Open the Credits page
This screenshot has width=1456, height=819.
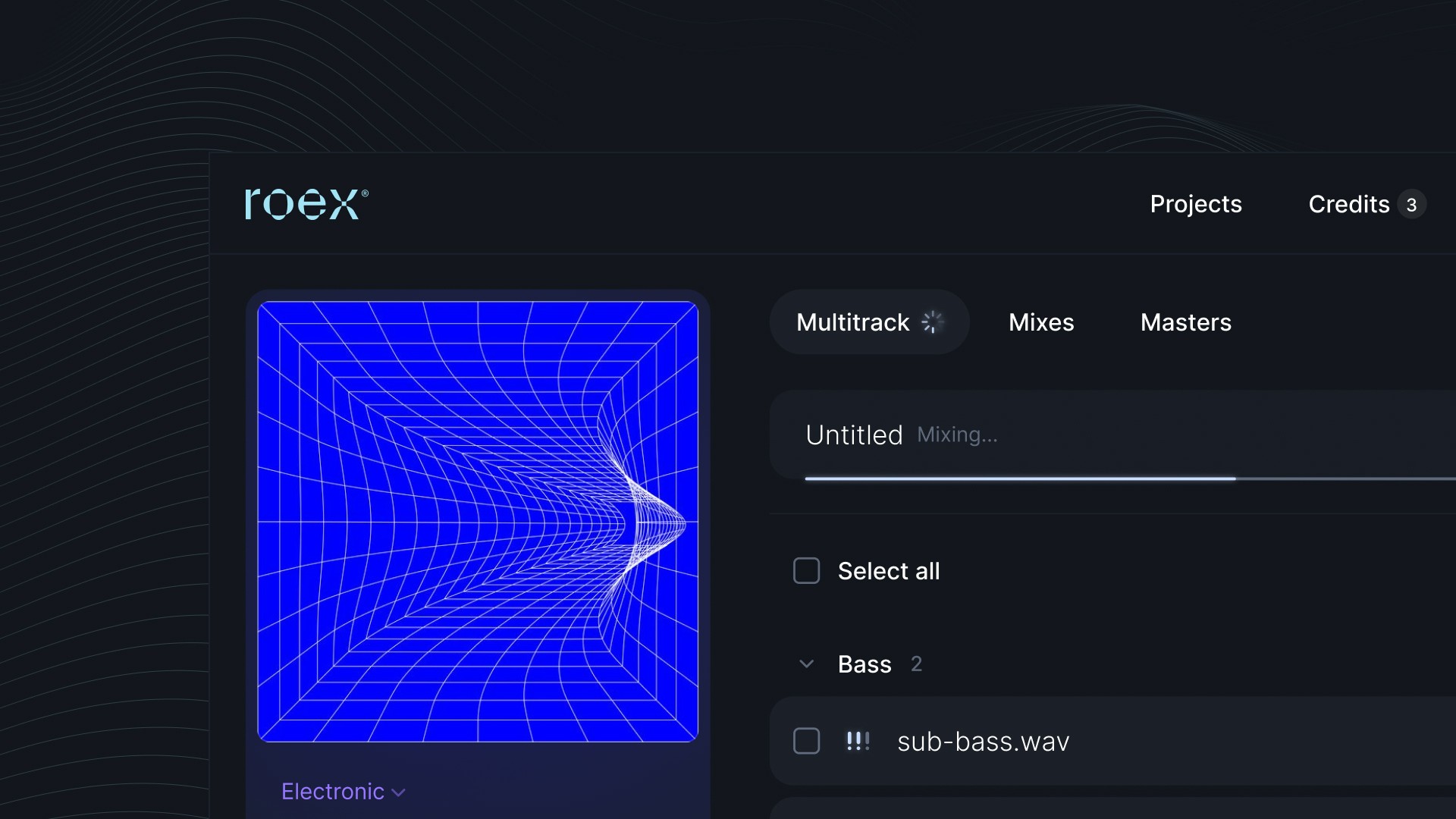click(x=1348, y=204)
